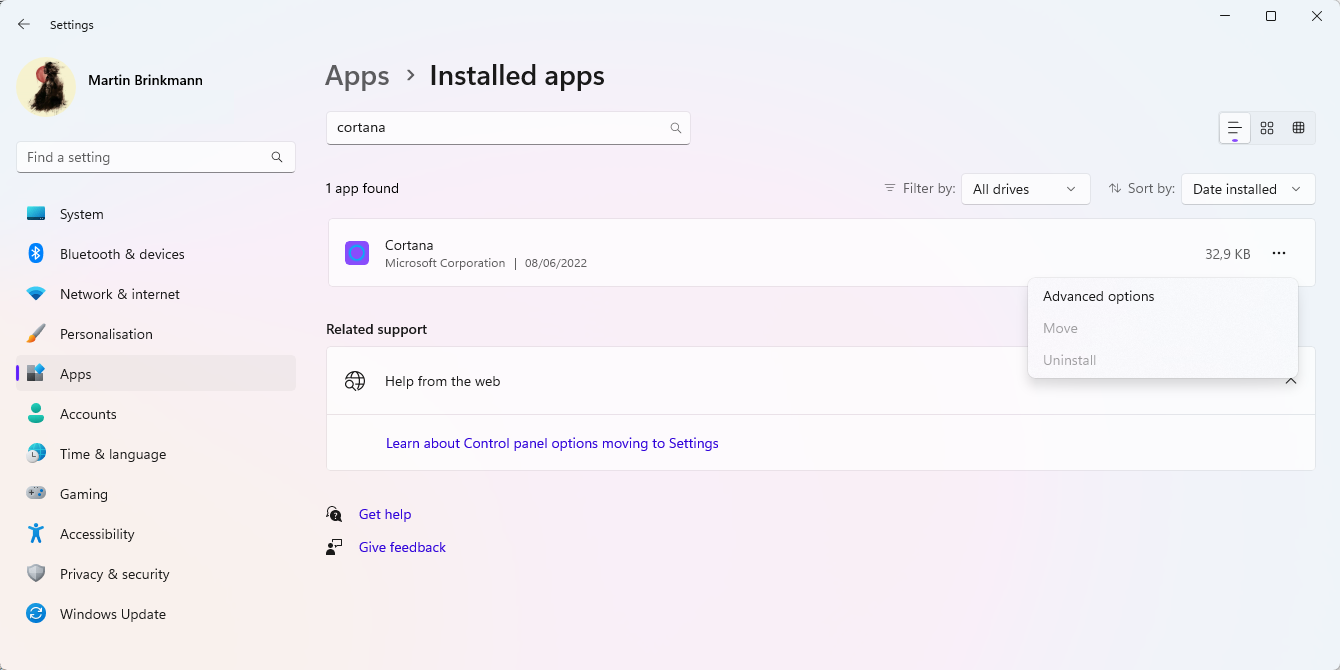Click the back arrow in Settings title bar
The width and height of the screenshot is (1340, 670).
coord(24,24)
